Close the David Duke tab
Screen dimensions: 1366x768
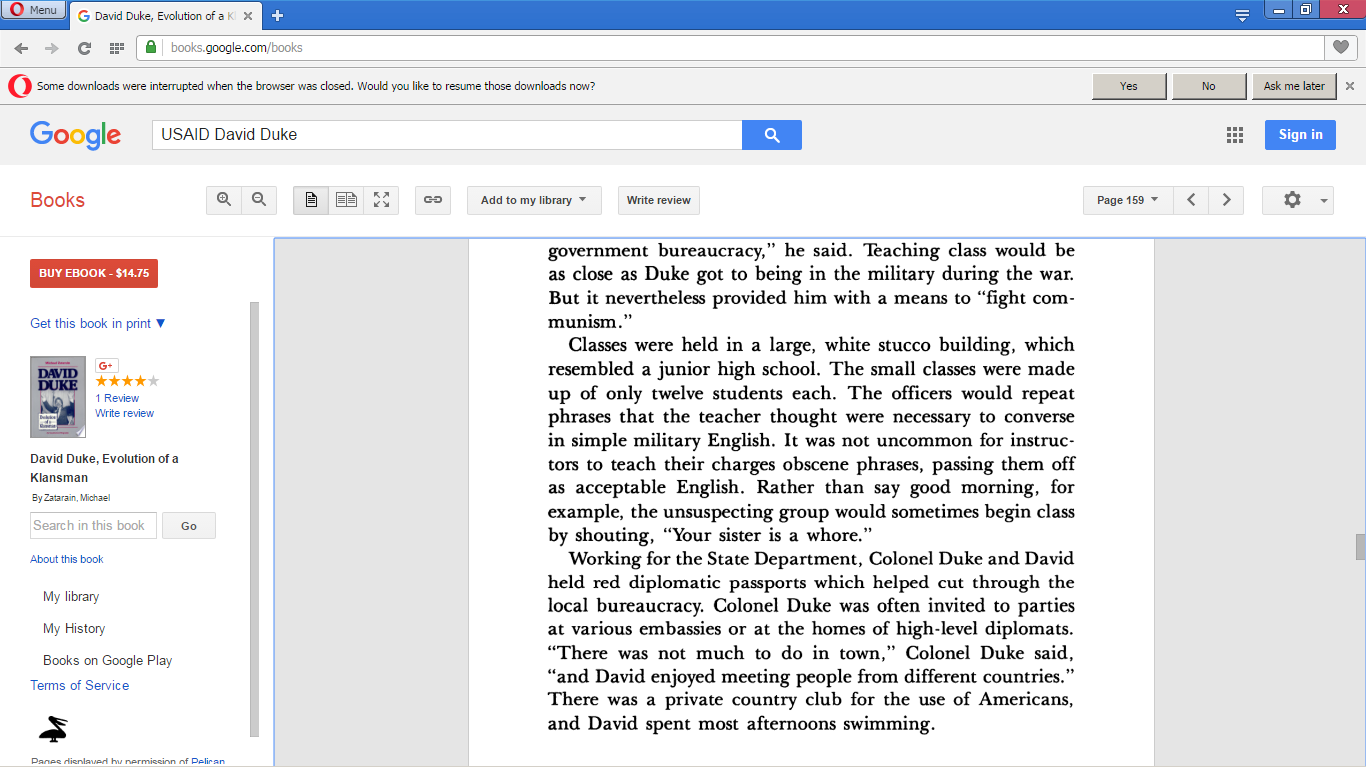coord(248,16)
